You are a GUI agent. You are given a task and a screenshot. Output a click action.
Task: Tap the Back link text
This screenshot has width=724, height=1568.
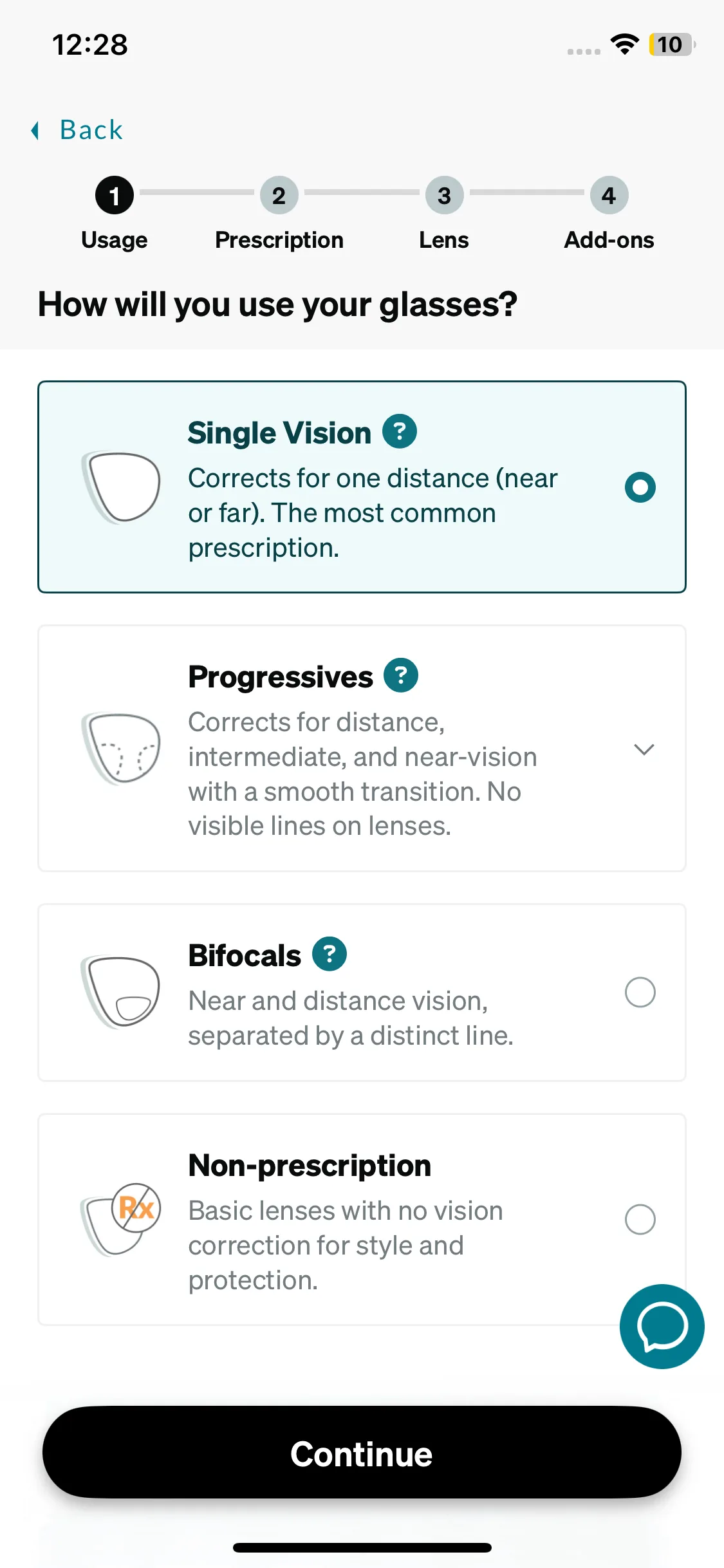pos(91,130)
